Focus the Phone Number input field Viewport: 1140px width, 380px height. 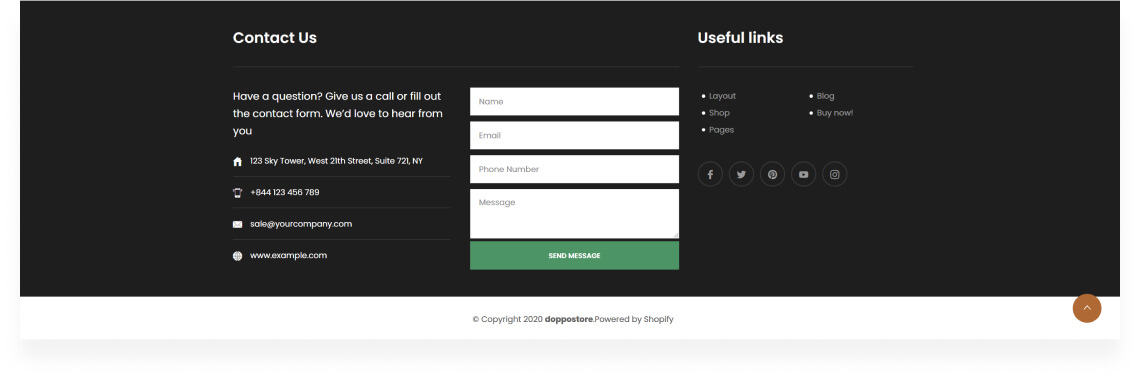click(x=574, y=169)
